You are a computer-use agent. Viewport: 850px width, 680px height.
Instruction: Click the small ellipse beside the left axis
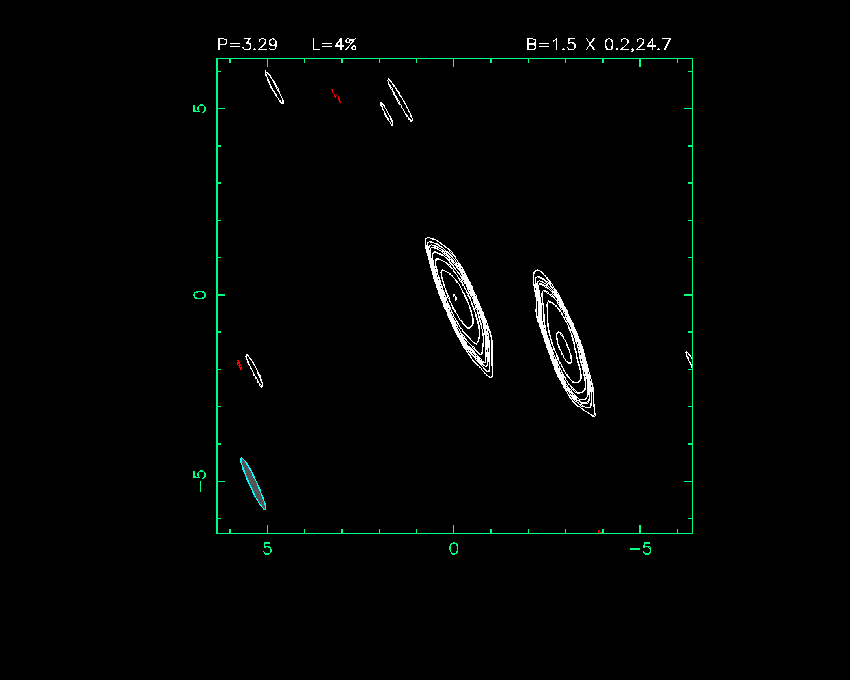(254, 370)
